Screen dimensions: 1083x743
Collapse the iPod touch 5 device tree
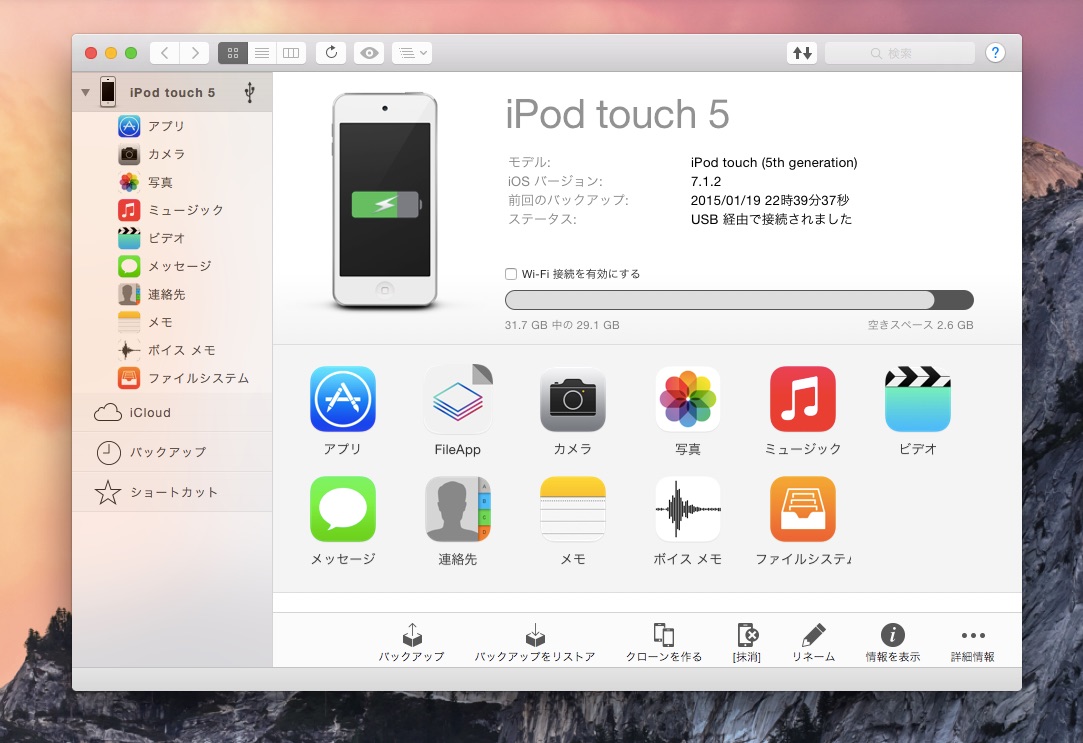tap(86, 92)
